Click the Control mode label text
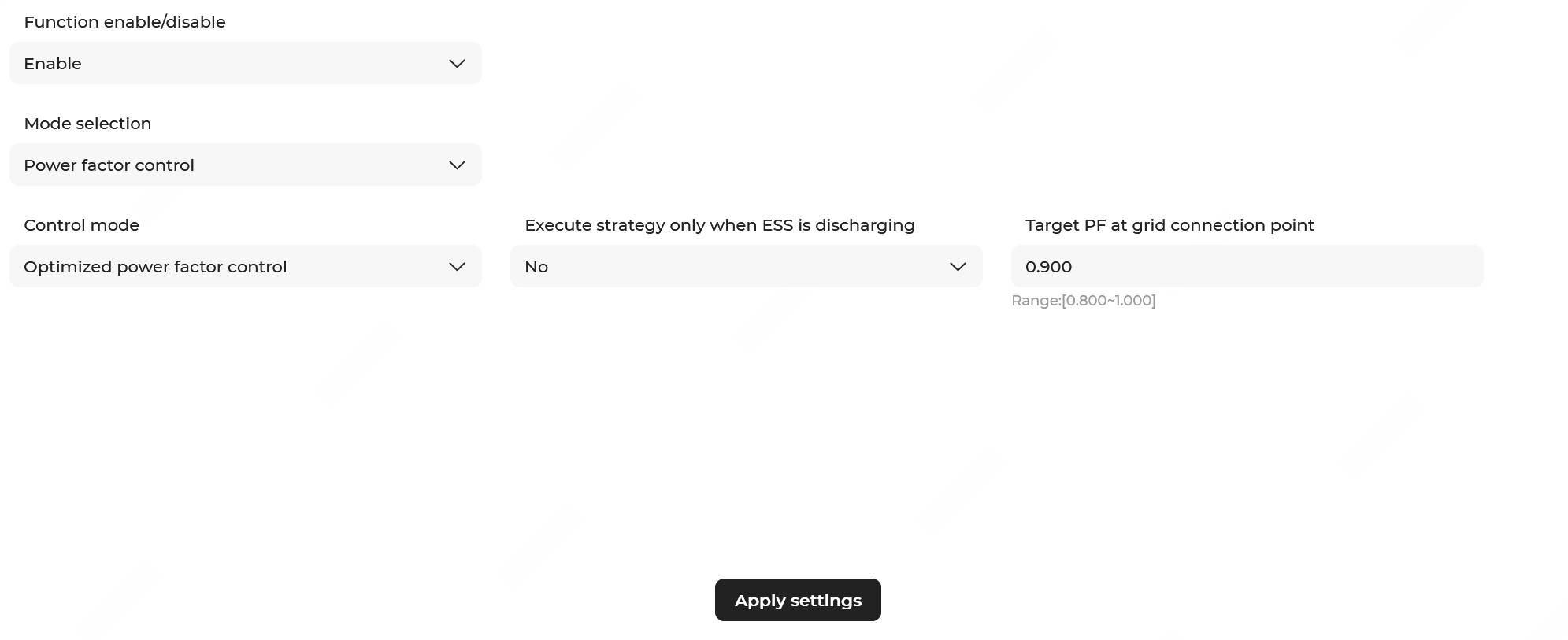This screenshot has width=1568, height=640. point(81,225)
